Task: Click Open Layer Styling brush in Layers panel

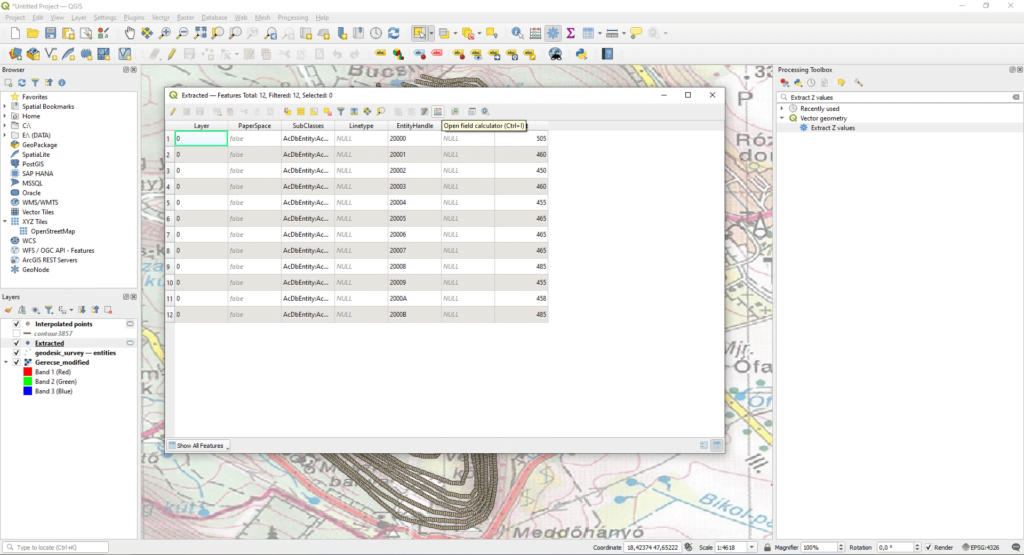Action: tap(8, 310)
